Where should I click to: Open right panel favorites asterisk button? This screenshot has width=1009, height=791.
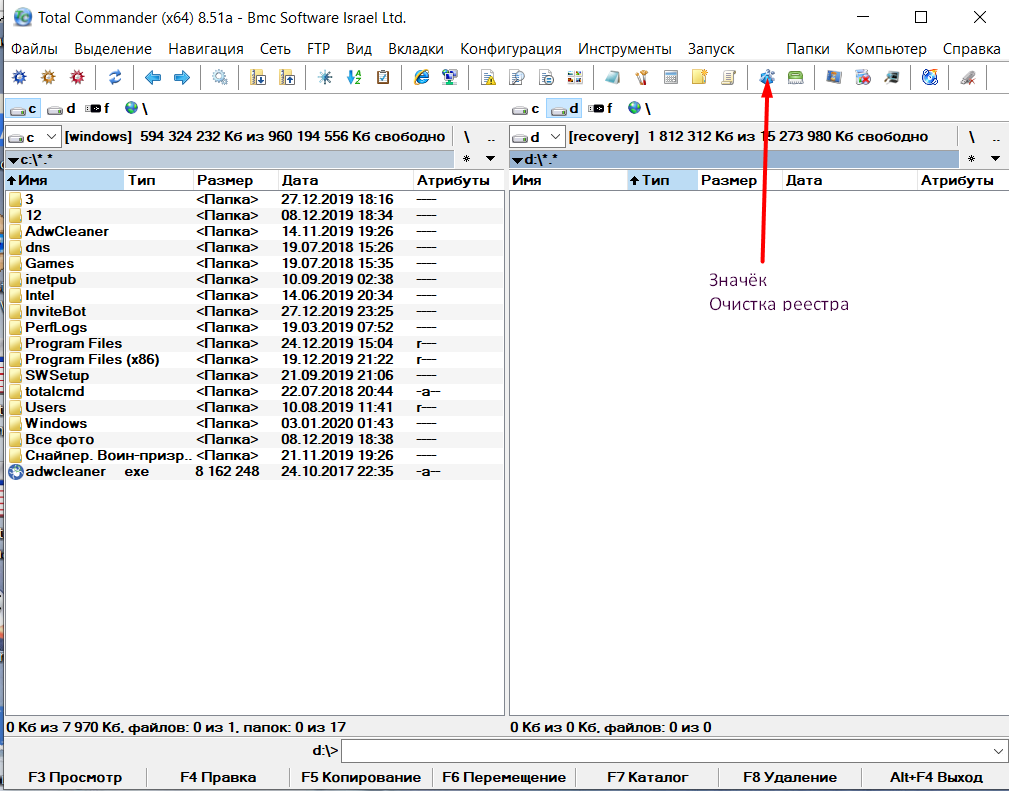coord(971,158)
